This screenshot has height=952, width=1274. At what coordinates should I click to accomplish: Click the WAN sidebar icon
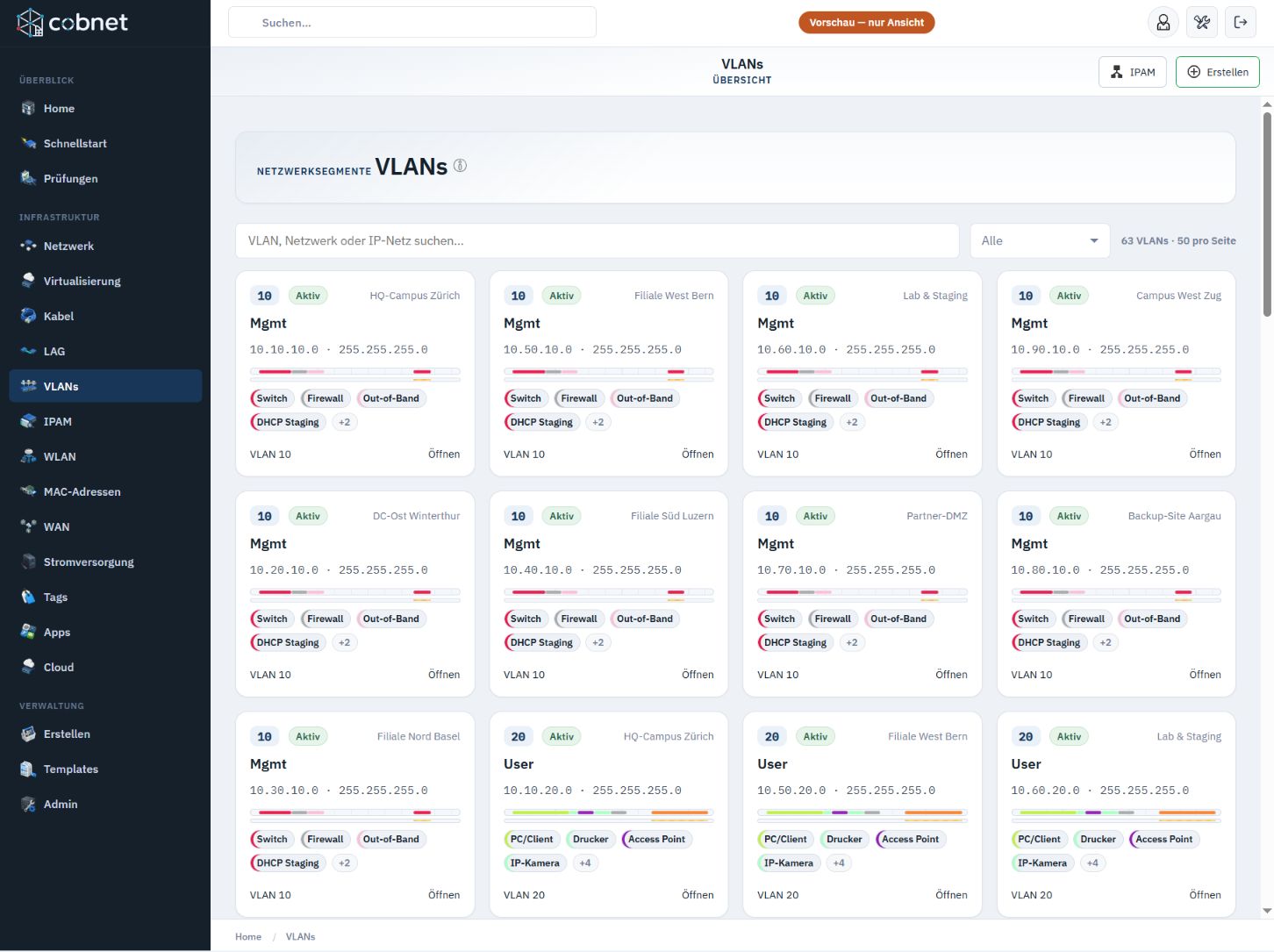(28, 527)
